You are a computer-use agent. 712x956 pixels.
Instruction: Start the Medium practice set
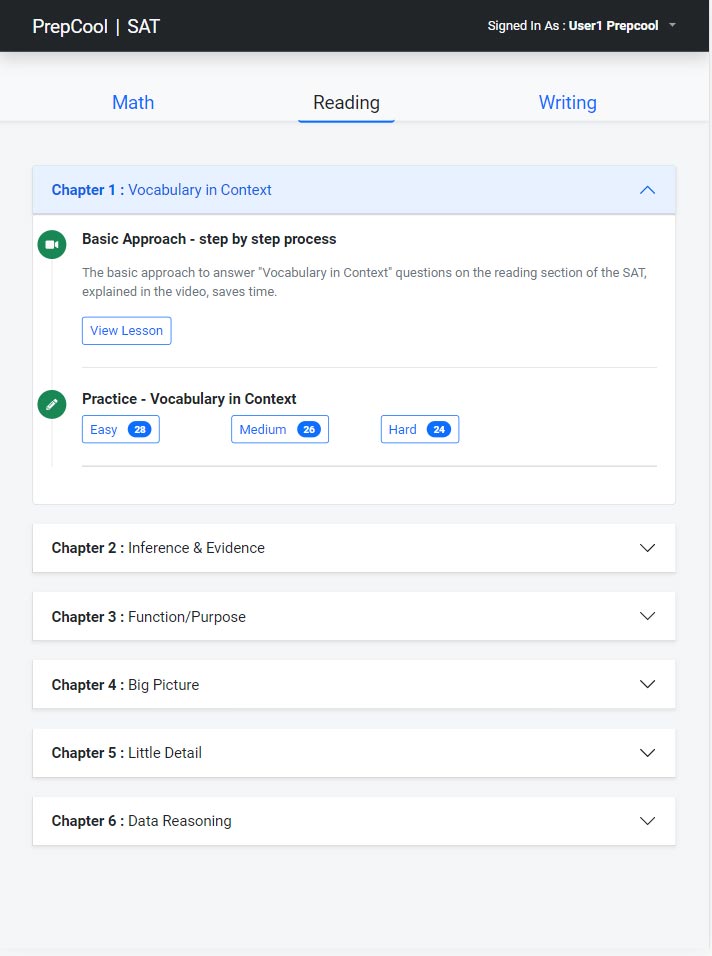click(280, 429)
